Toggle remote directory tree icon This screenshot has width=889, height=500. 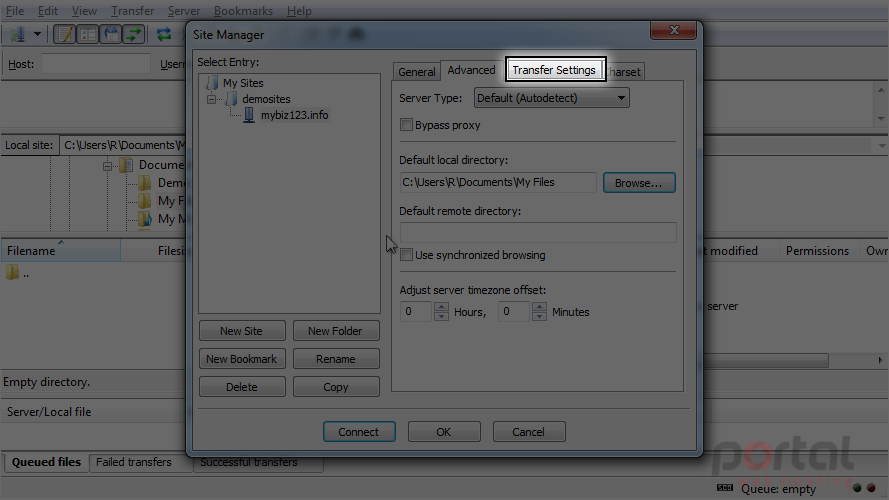pos(111,35)
